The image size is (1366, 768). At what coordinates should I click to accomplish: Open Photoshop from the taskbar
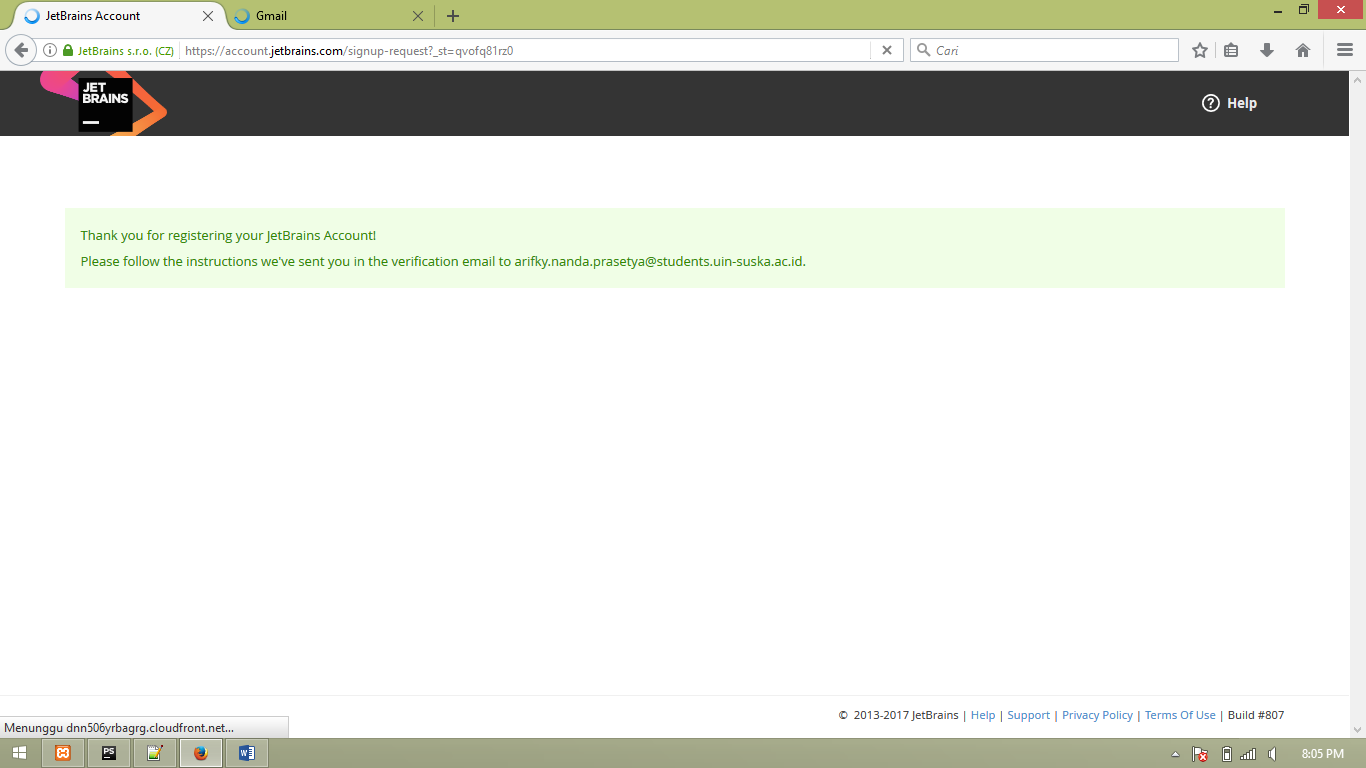click(109, 753)
